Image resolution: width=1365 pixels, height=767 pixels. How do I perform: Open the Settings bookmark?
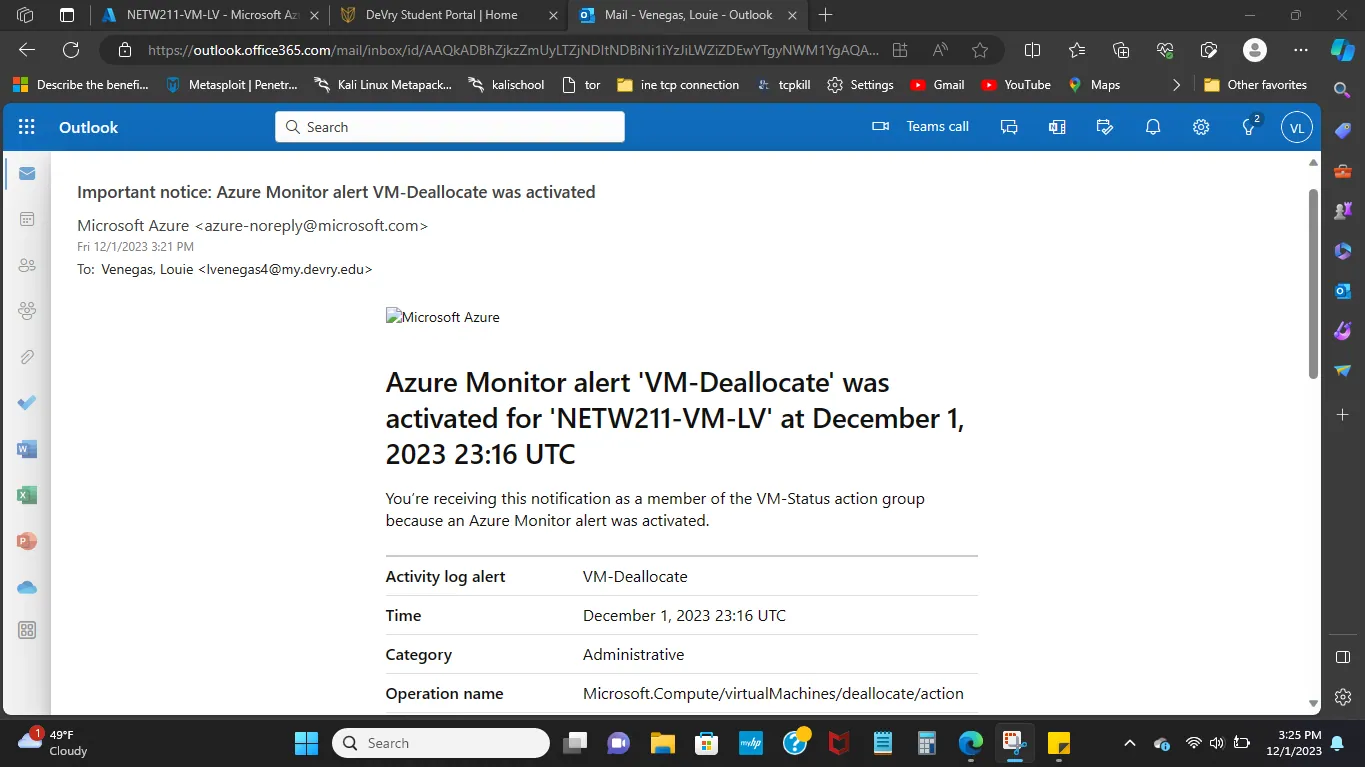(x=861, y=85)
